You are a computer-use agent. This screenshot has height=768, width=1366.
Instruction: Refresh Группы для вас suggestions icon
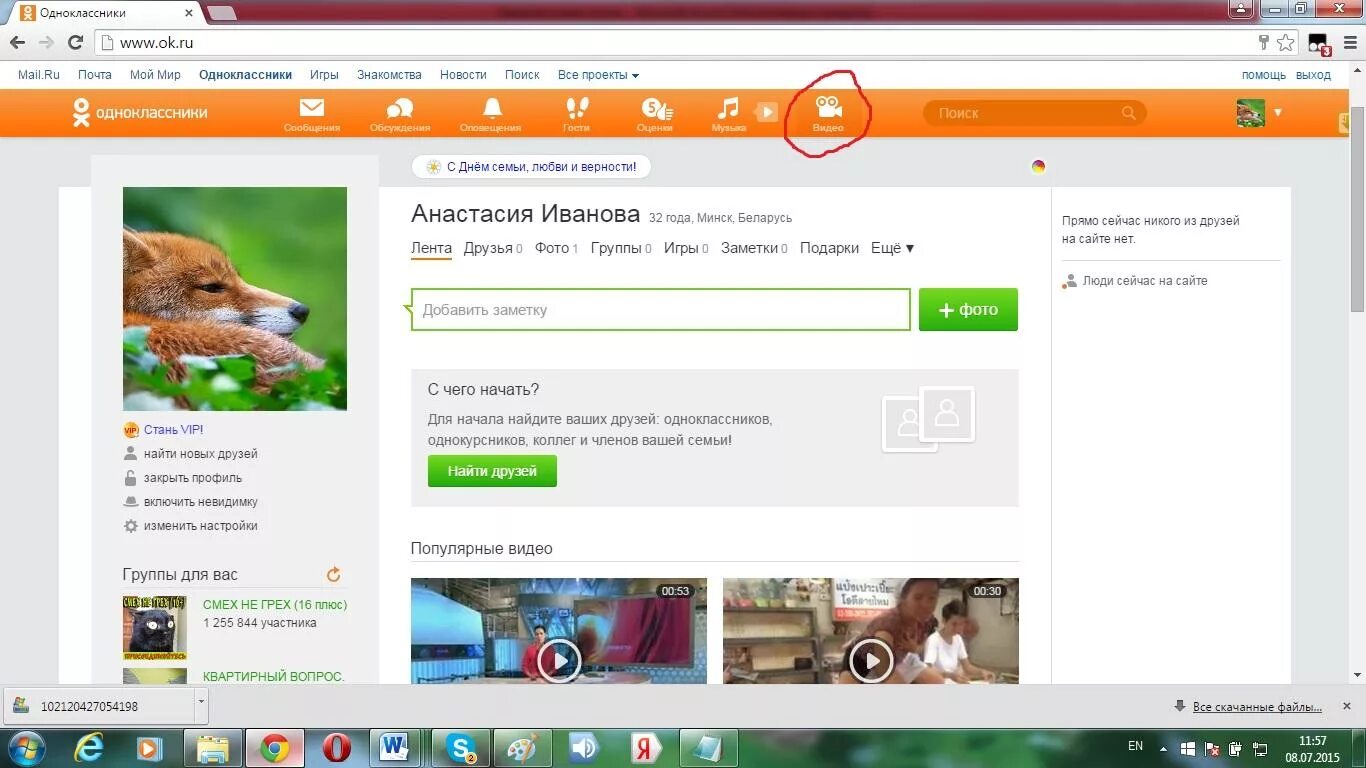pyautogui.click(x=334, y=574)
